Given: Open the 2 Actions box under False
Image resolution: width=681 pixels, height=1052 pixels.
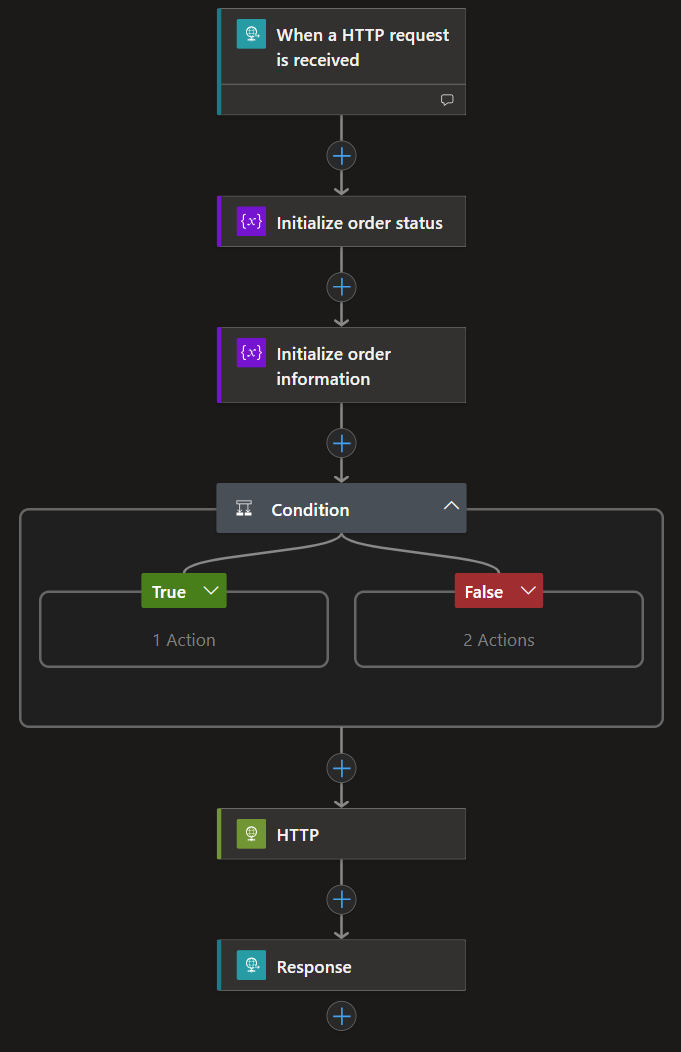Looking at the screenshot, I should (499, 640).
